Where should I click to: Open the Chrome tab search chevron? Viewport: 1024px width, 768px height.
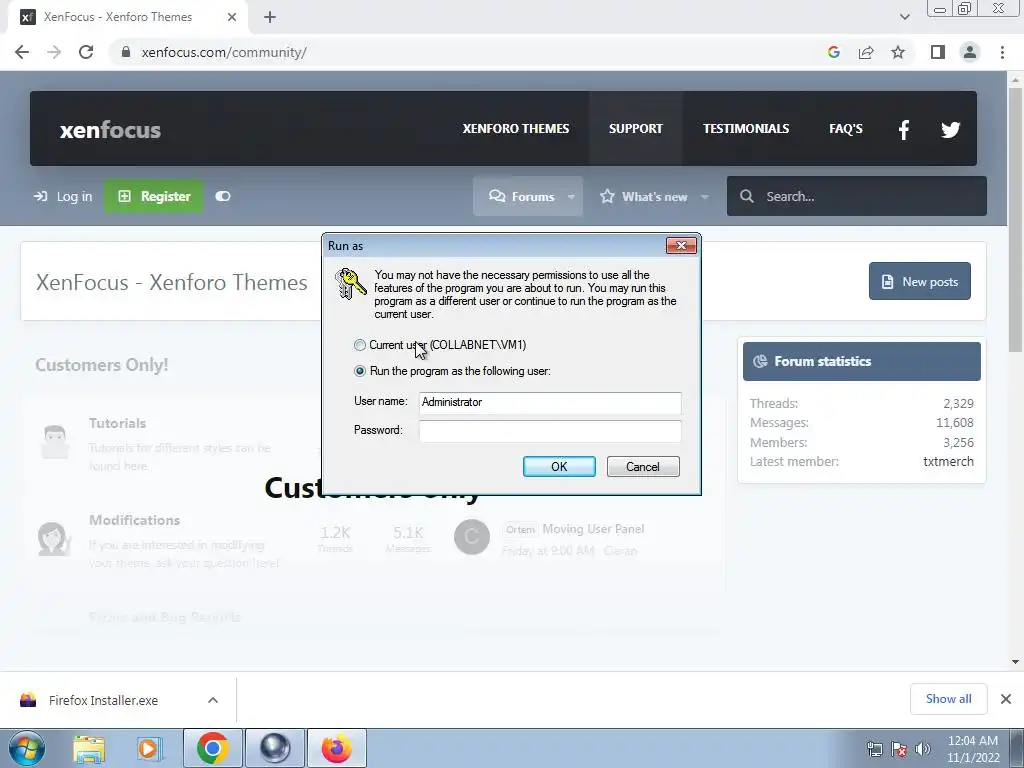coord(904,17)
